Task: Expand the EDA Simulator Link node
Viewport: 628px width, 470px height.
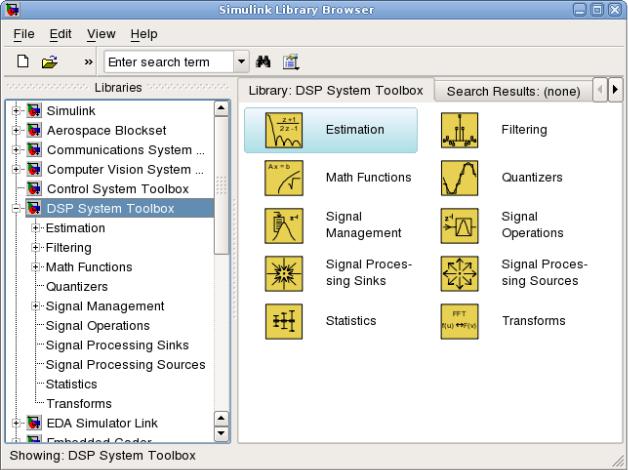Action: 16,423
